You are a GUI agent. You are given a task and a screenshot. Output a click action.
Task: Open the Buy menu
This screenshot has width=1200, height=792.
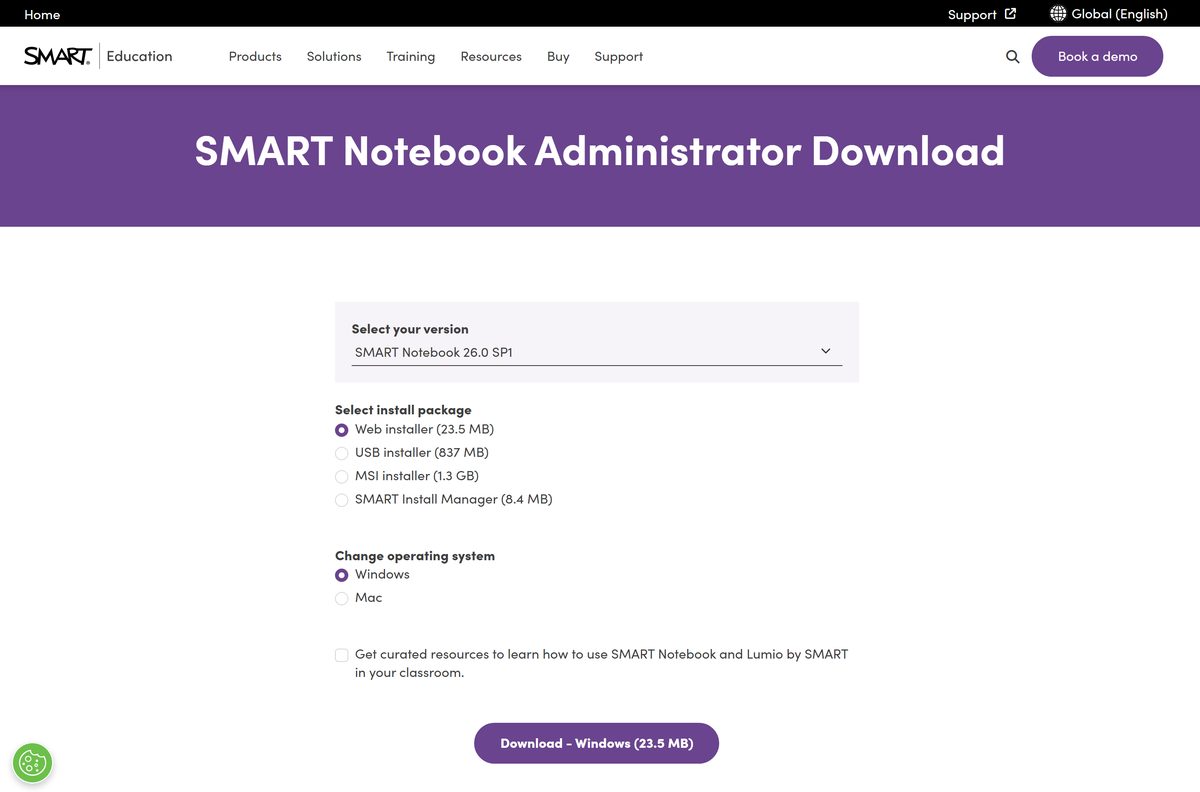point(558,57)
